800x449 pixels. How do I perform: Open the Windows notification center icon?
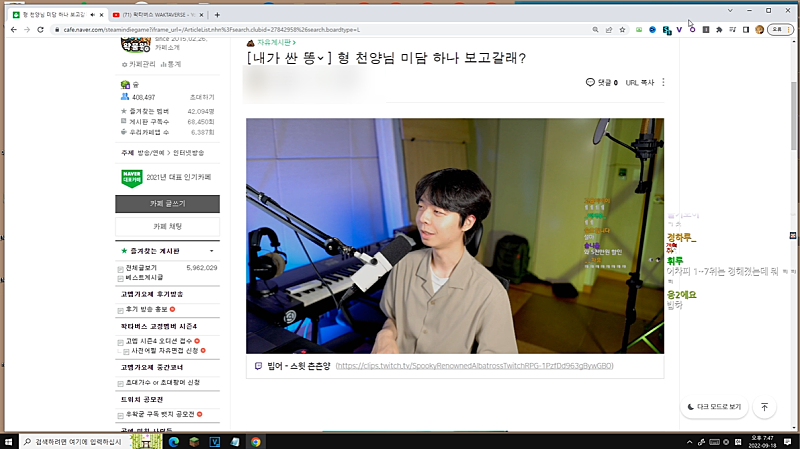tap(788, 442)
